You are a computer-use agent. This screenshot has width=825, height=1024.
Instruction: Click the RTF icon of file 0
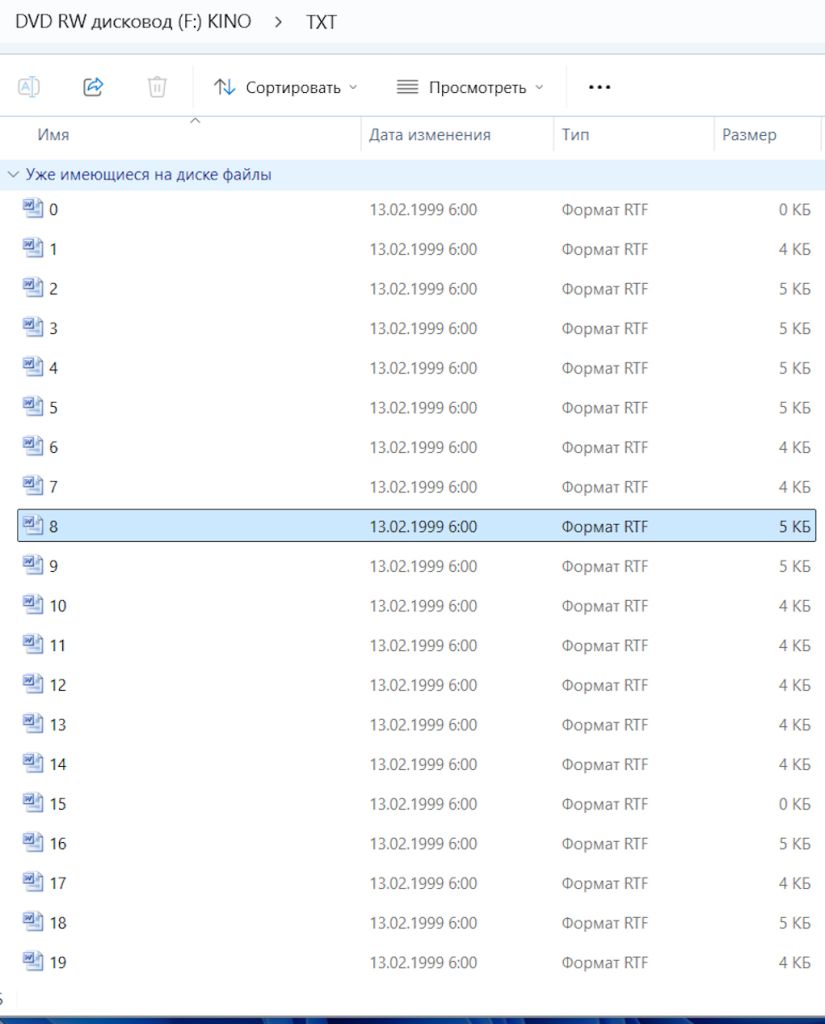tap(33, 209)
